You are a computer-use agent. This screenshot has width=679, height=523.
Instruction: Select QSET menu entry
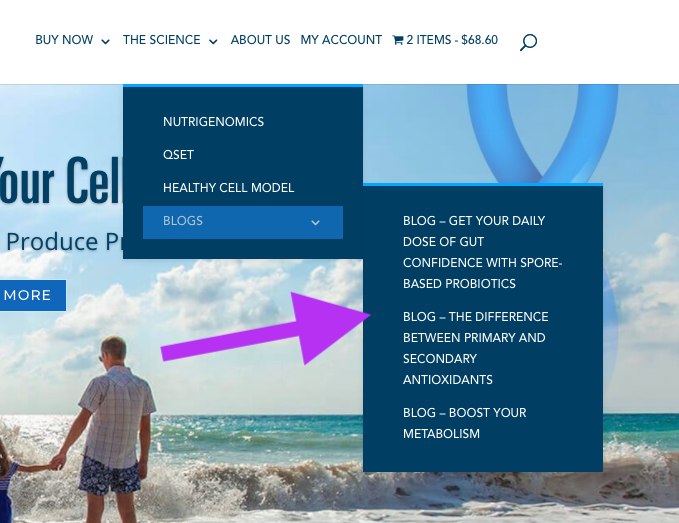point(178,155)
